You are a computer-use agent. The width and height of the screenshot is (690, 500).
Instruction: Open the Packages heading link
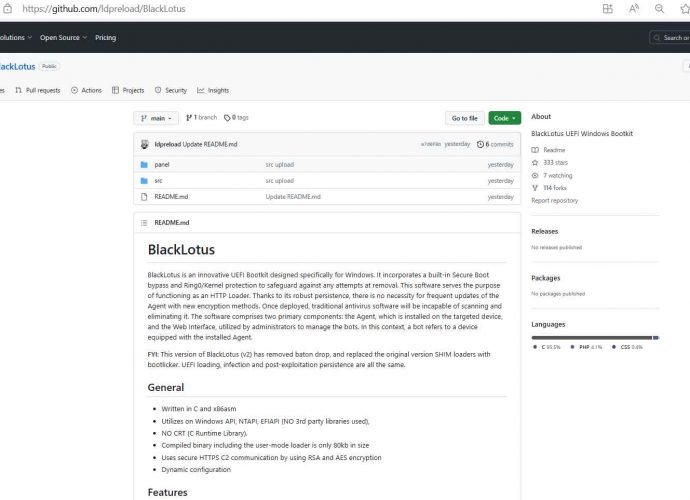[546, 278]
